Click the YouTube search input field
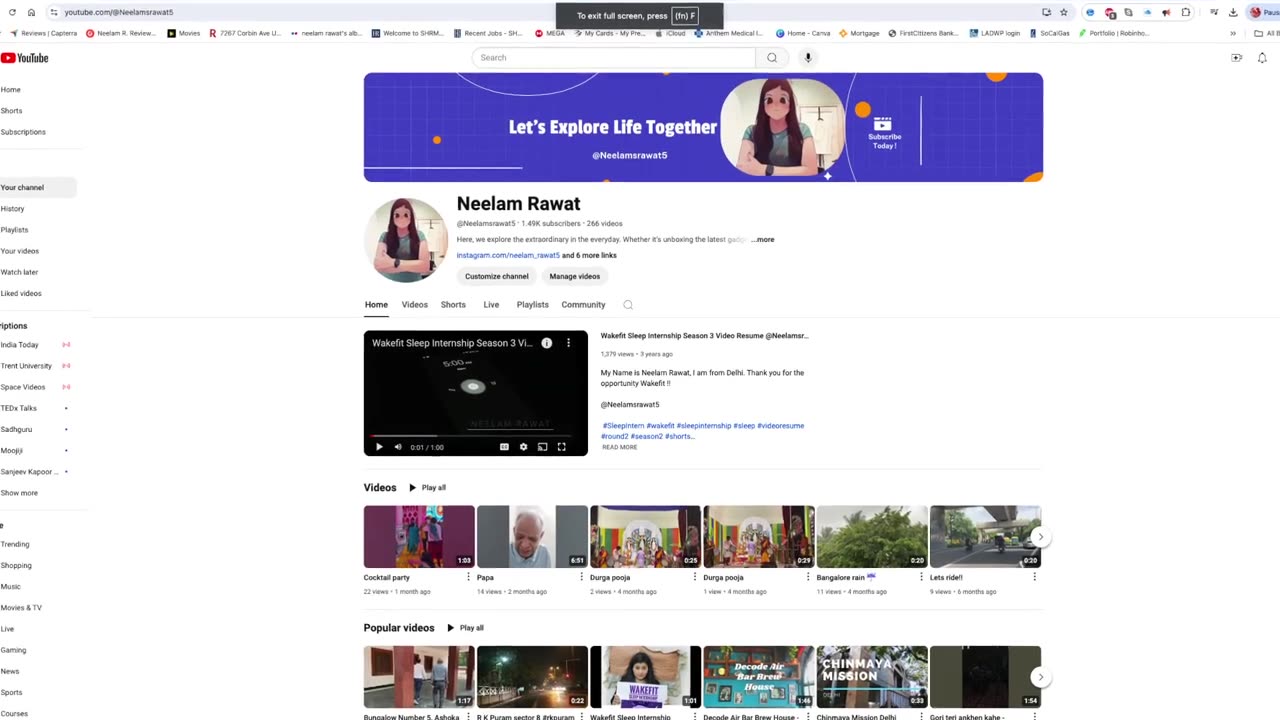The image size is (1280, 720). [614, 58]
